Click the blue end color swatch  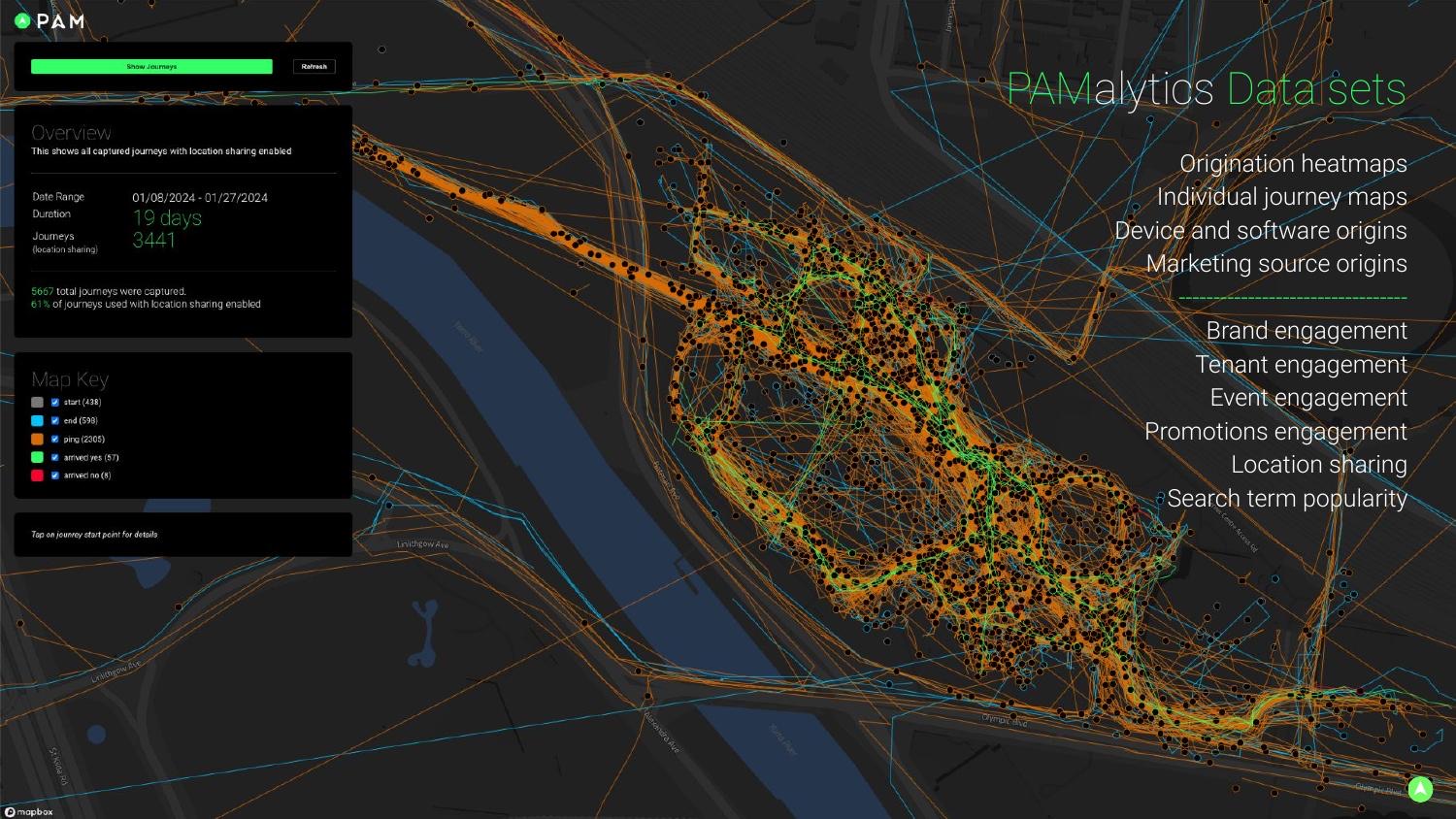tap(37, 421)
